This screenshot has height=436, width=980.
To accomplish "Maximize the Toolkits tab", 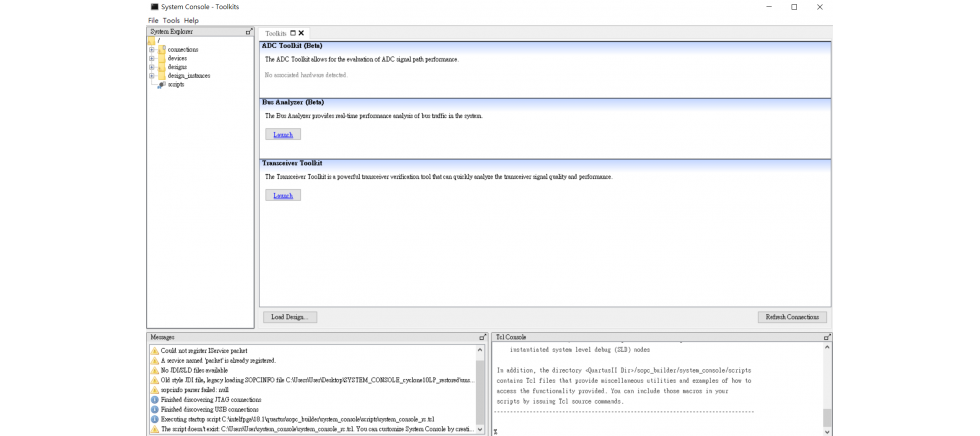I will pos(293,33).
